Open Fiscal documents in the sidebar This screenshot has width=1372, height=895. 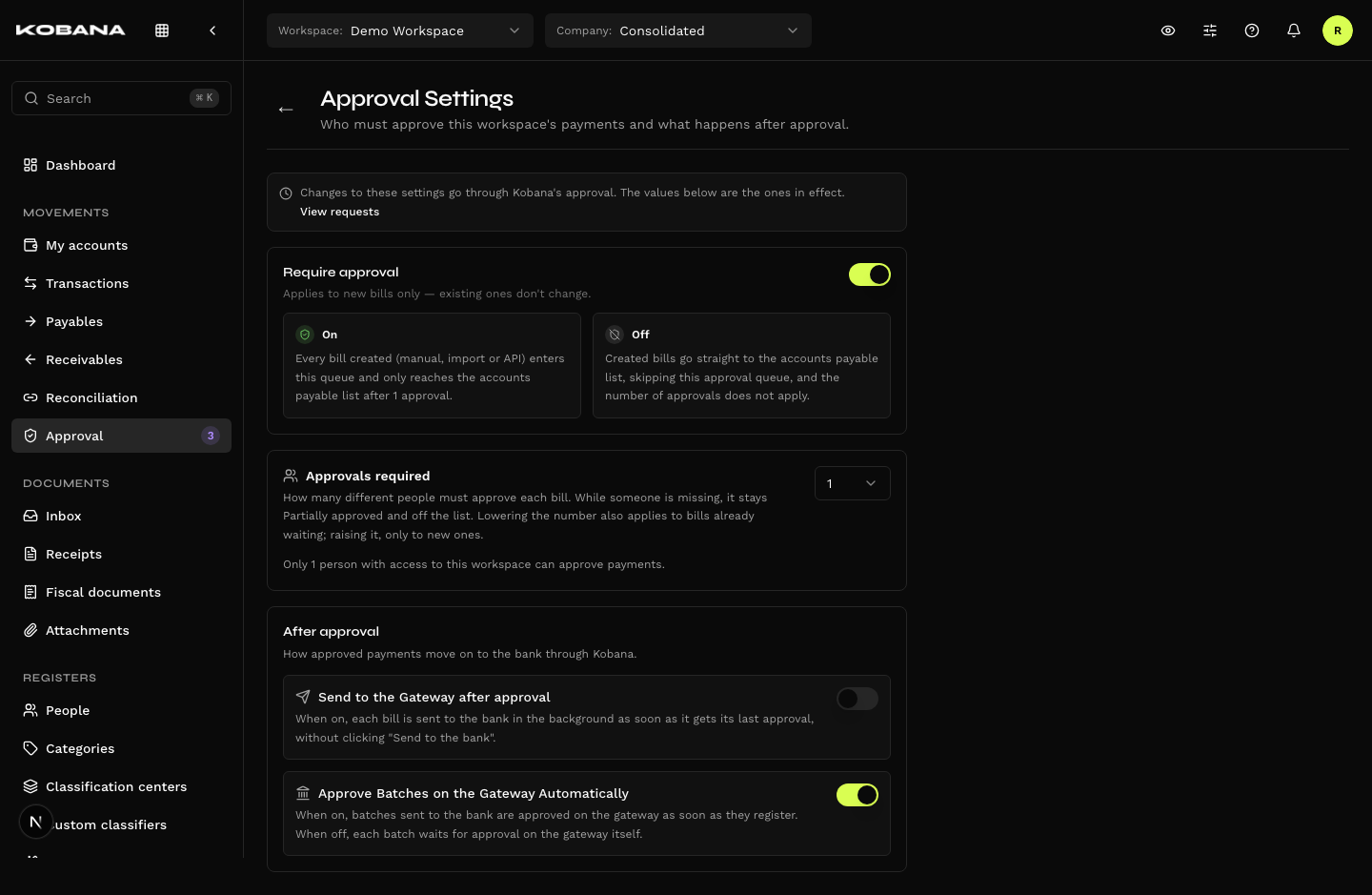click(121, 592)
